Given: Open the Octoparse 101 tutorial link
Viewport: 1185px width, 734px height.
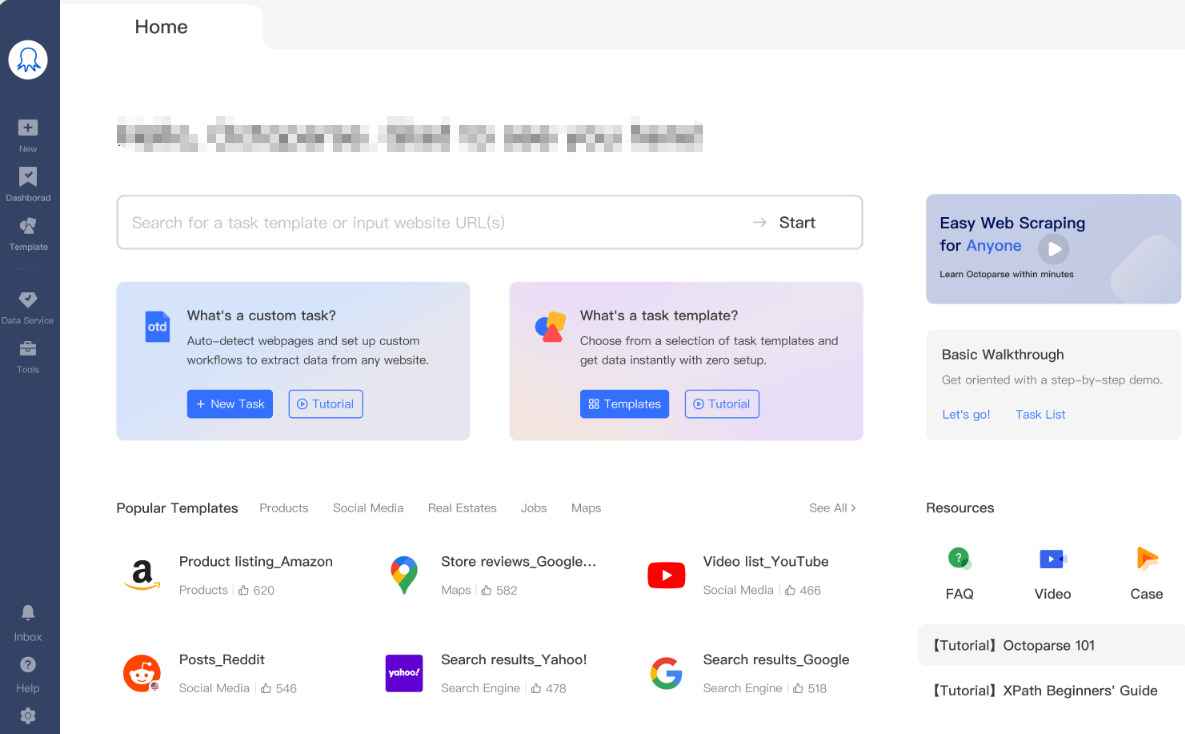Looking at the screenshot, I should click(x=1051, y=646).
